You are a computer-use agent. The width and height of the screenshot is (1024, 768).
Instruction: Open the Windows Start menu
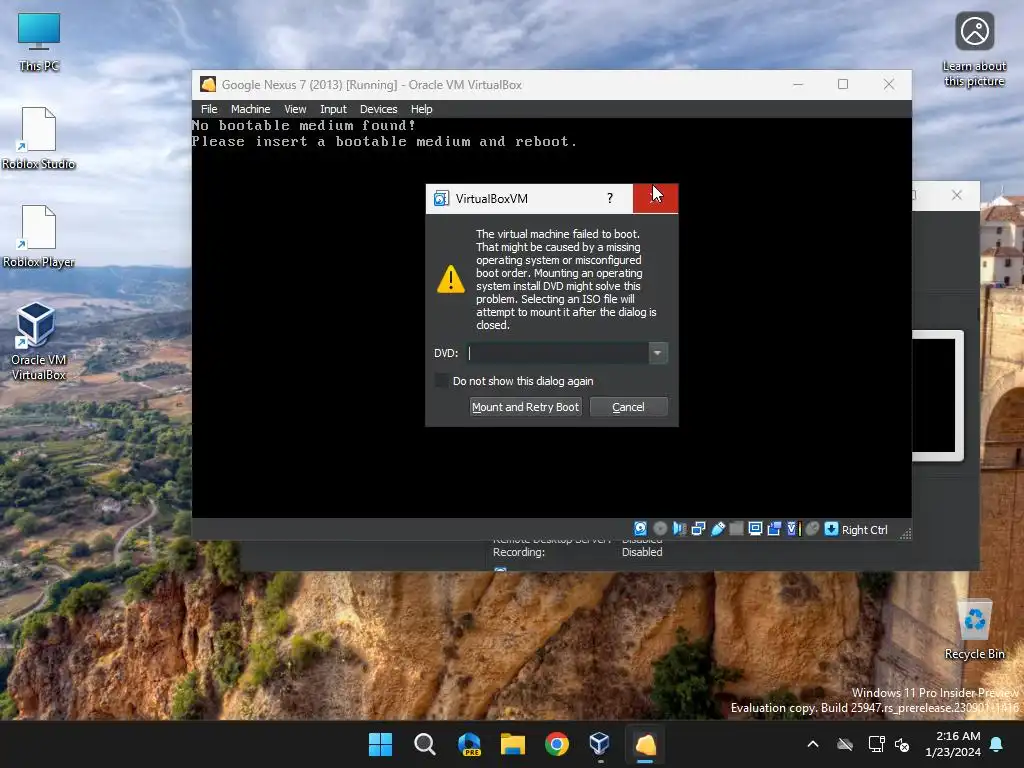380,744
